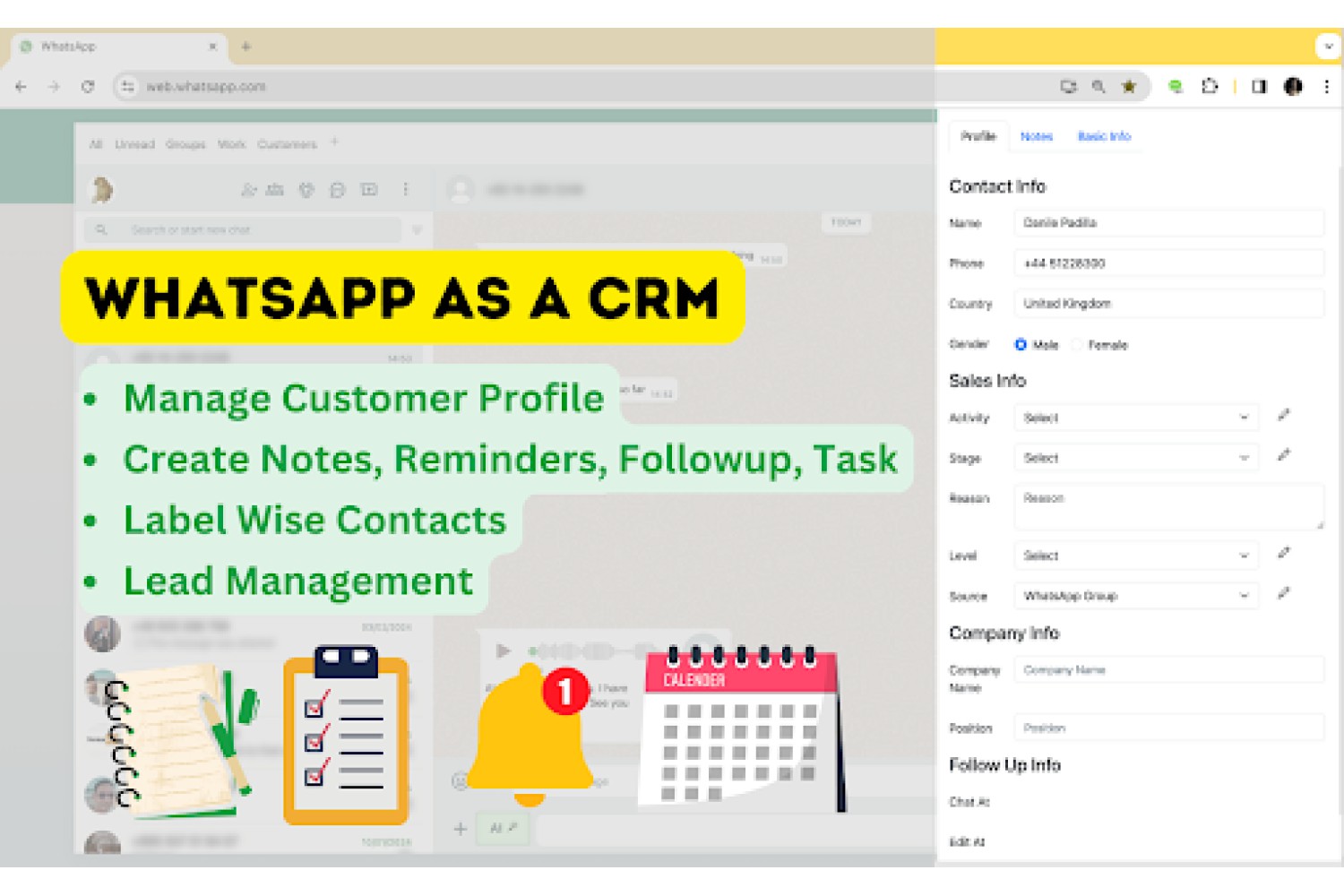Select the Male gender radio button
This screenshot has width=1344, height=896.
(1021, 345)
